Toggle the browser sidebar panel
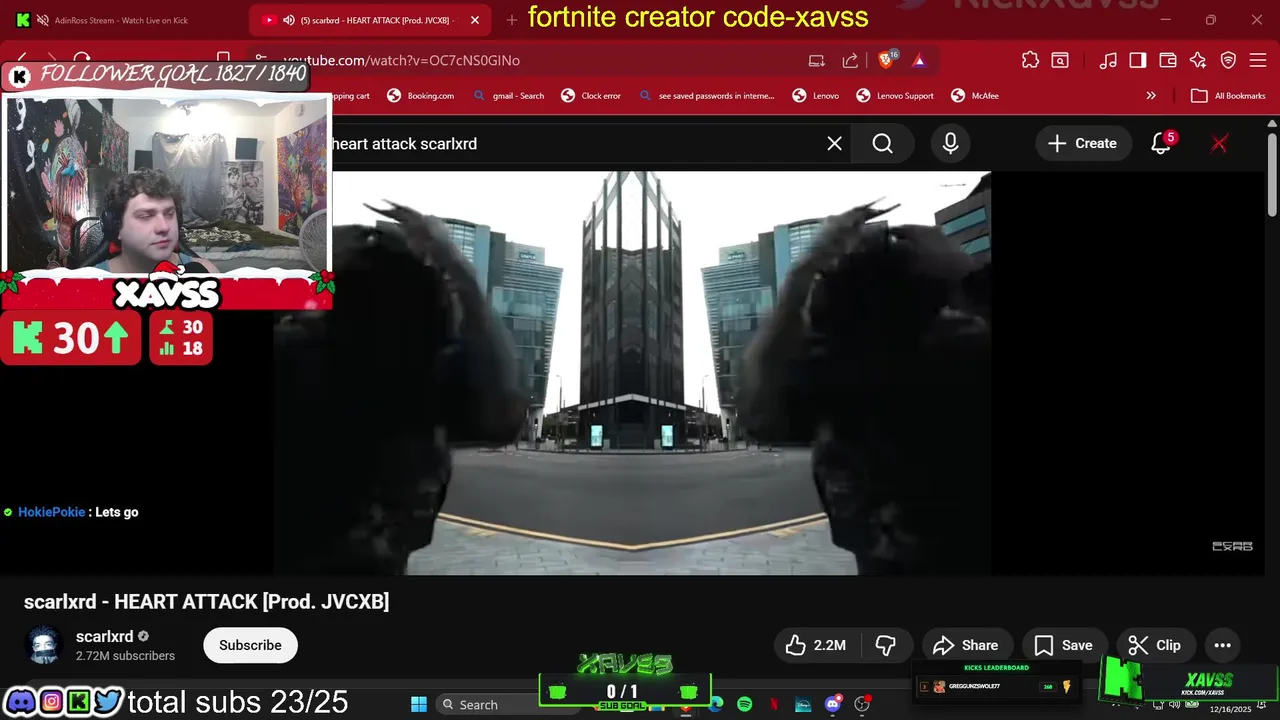The height and width of the screenshot is (720, 1280). pyautogui.click(x=1137, y=61)
